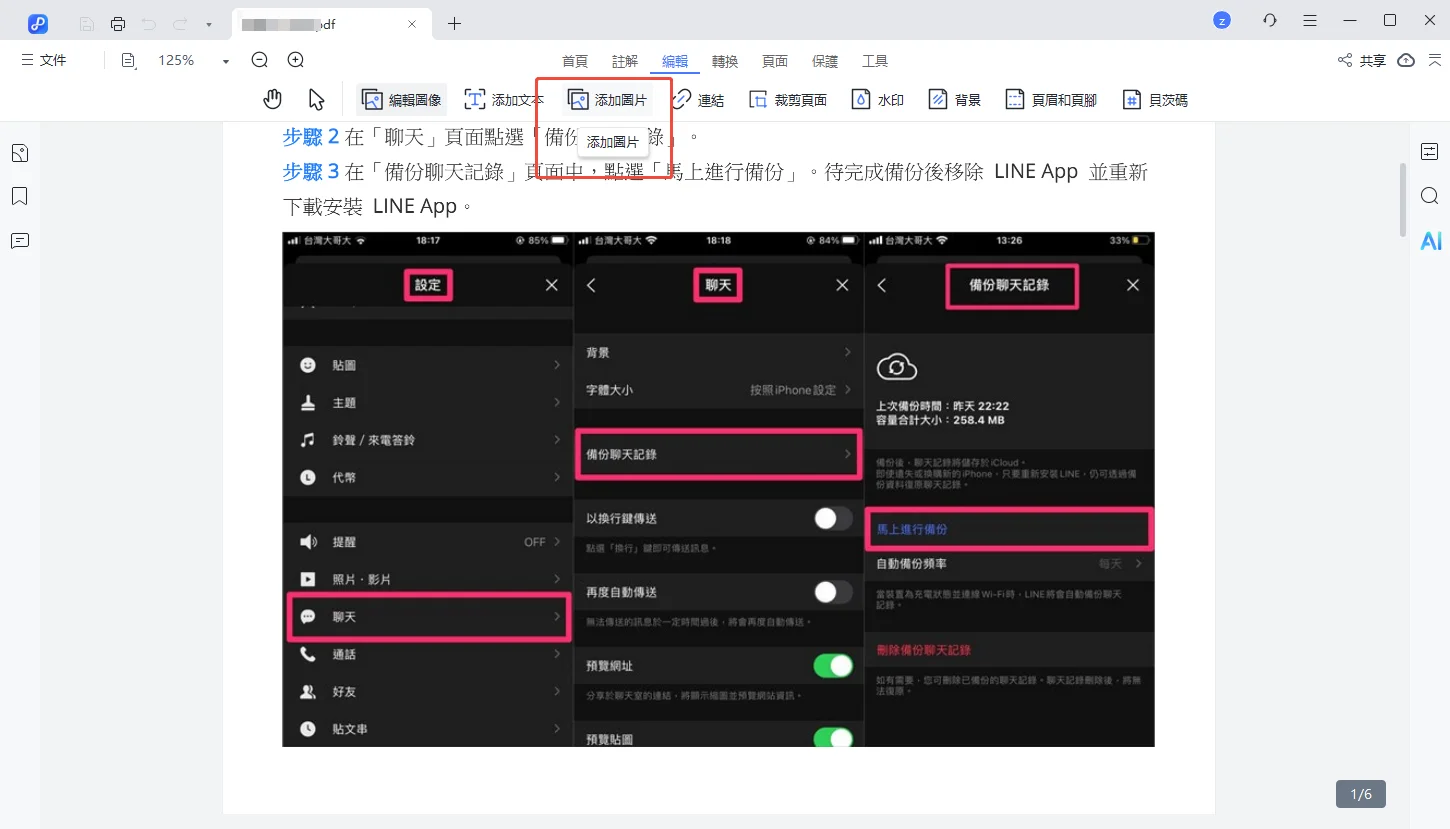Open the 文件 menu

tap(44, 61)
